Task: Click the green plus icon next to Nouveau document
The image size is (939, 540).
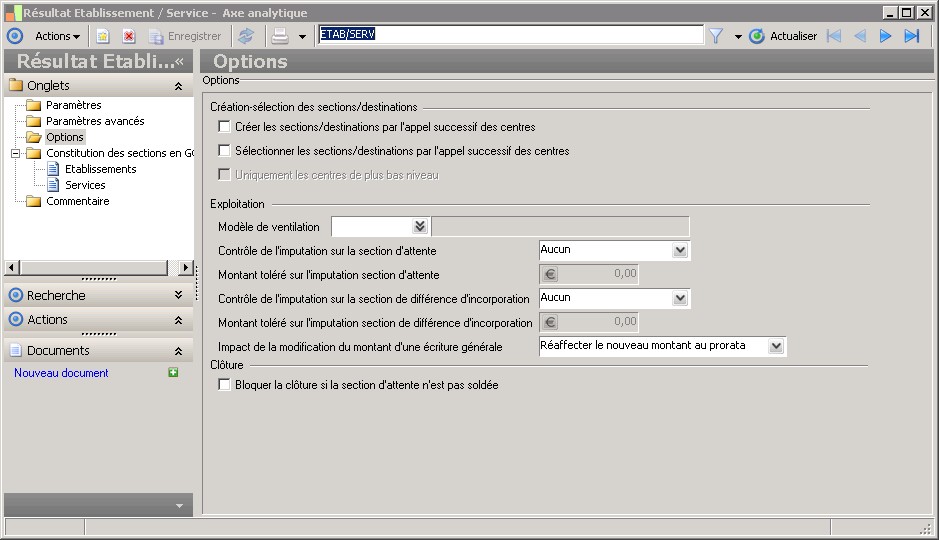Action: (x=173, y=372)
